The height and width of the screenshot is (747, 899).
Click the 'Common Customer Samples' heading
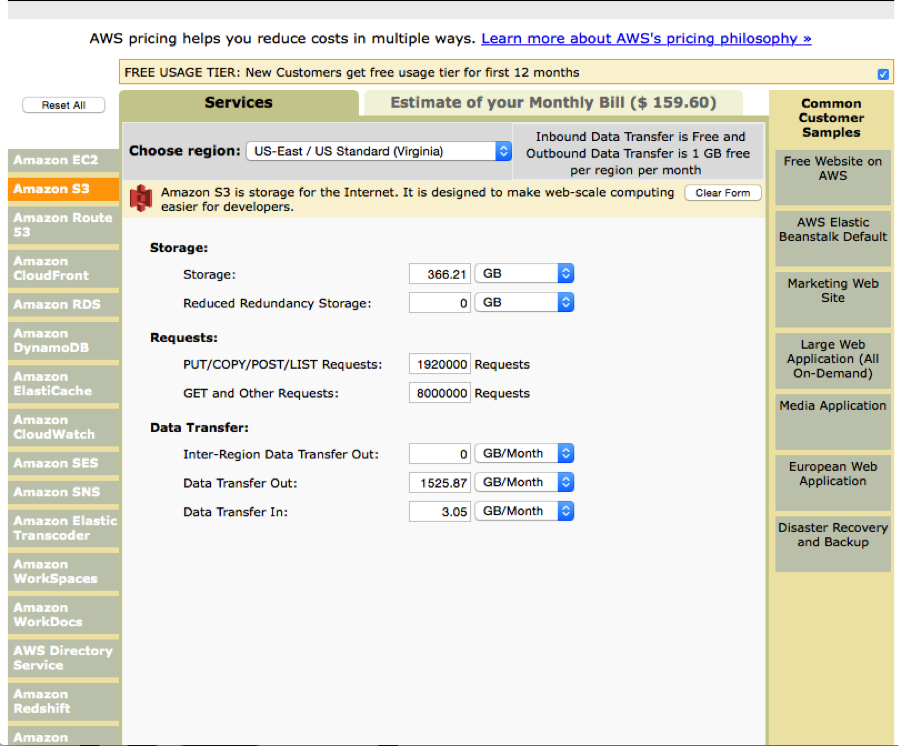coord(831,118)
